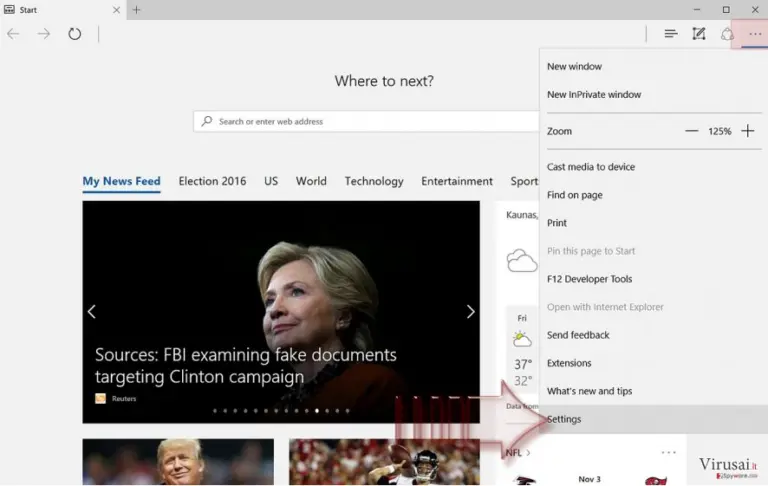
Task: Open the Hub icon in toolbar
Action: 671,34
